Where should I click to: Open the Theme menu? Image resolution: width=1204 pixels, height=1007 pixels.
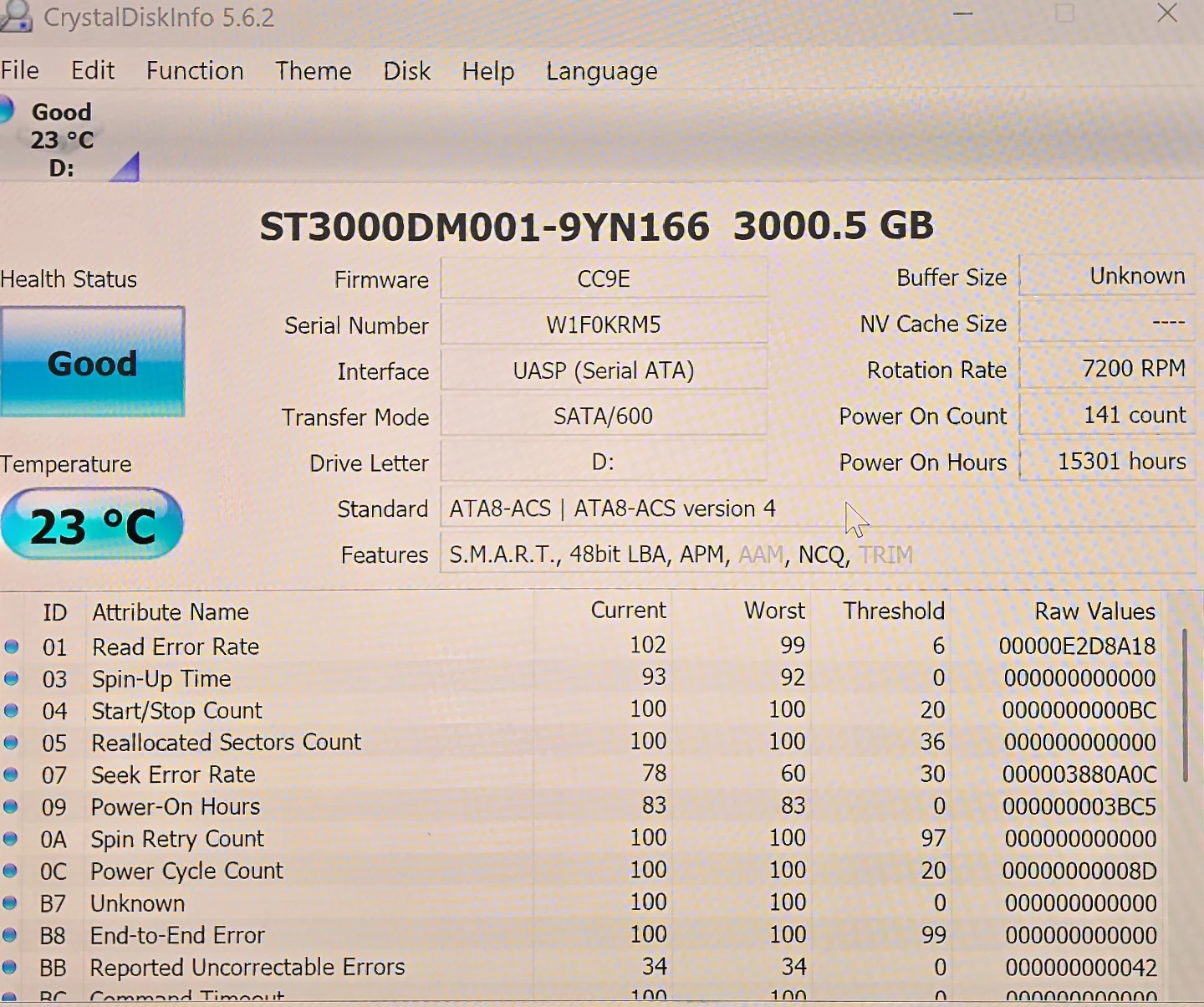(x=314, y=71)
